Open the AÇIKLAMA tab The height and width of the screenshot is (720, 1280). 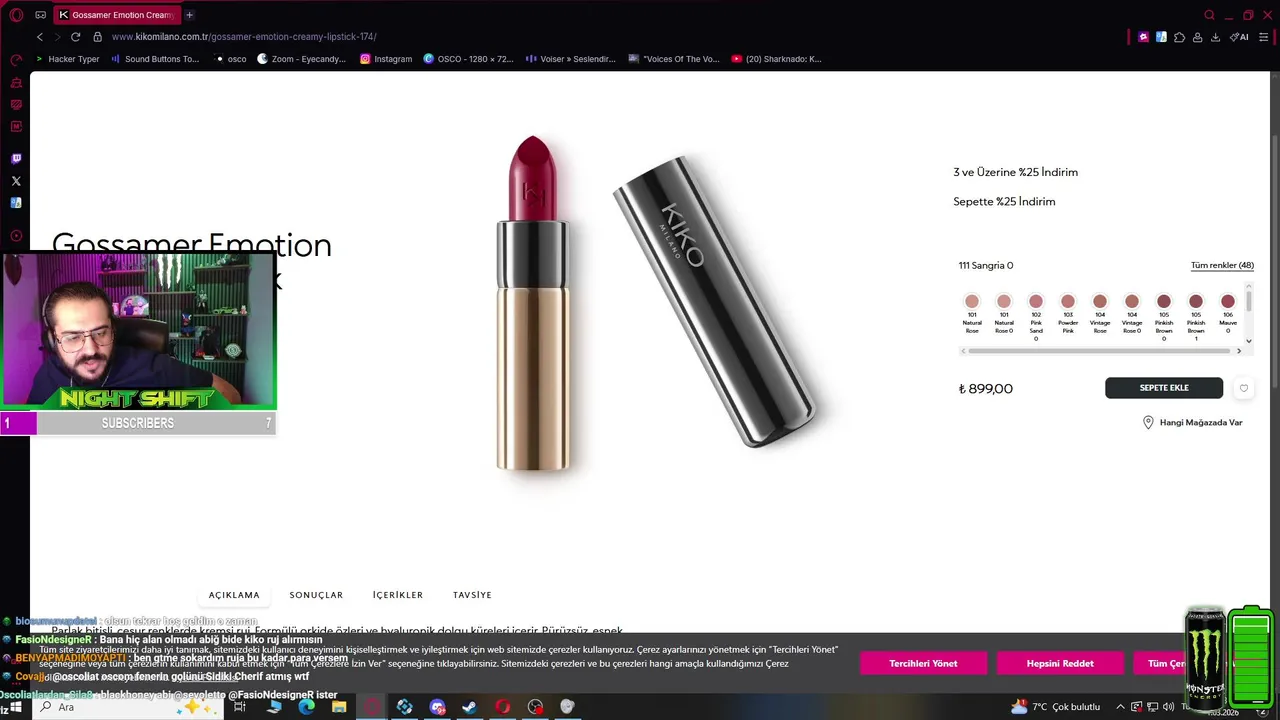[234, 595]
